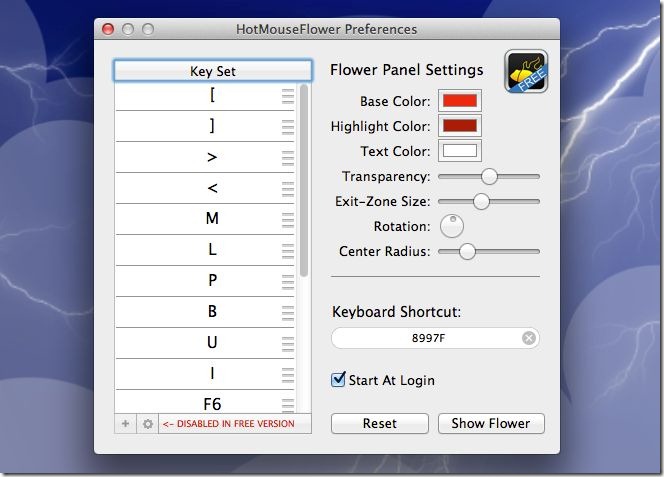Select the L key row

point(205,250)
